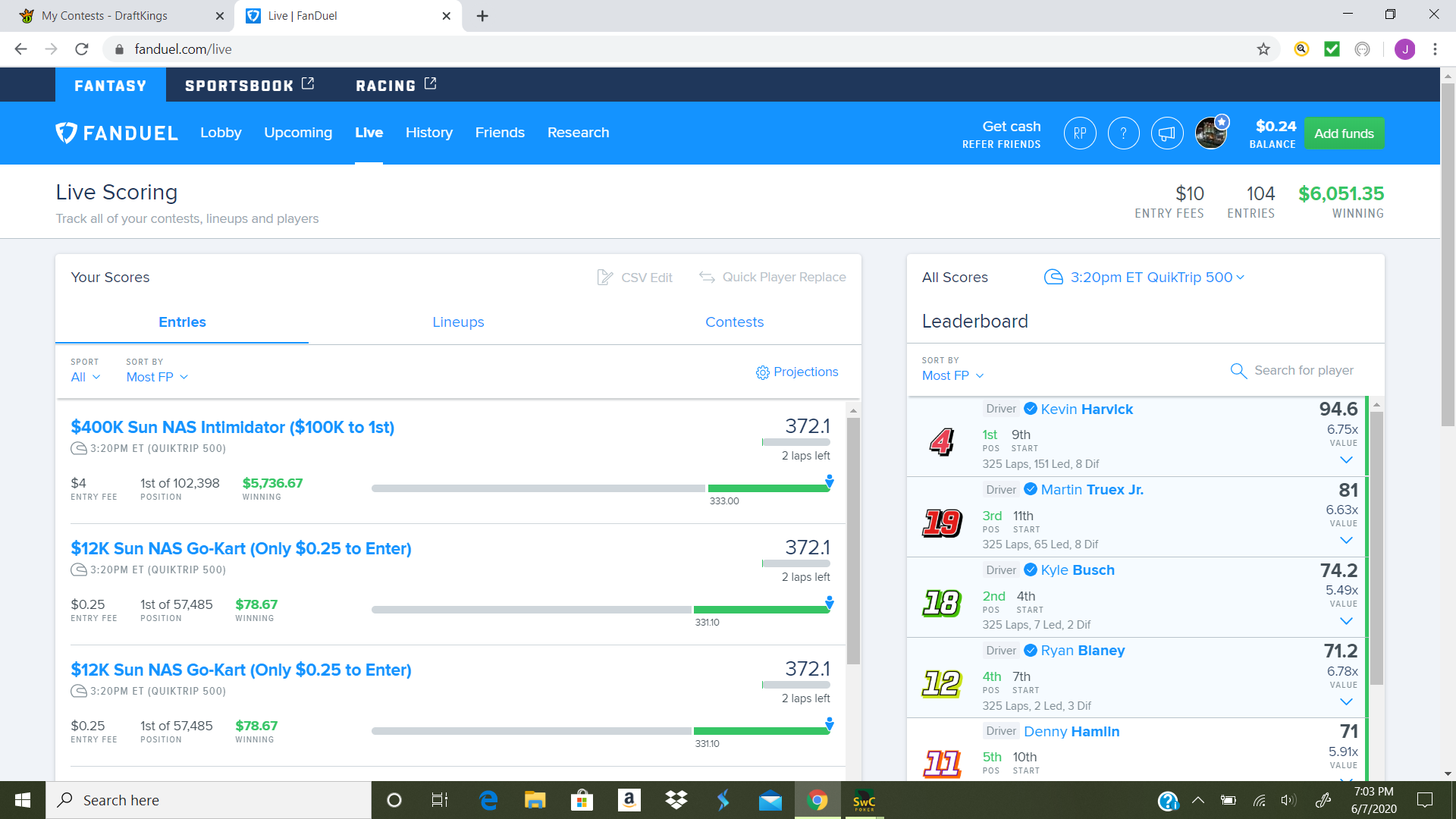The image size is (1456, 819).
Task: Click Add Funds button
Action: [x=1344, y=133]
